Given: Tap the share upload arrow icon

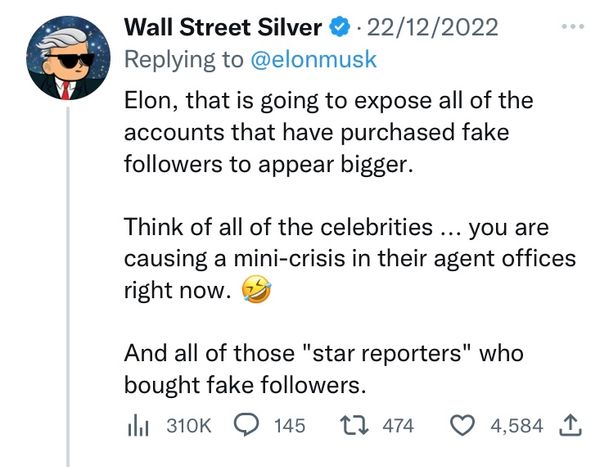Looking at the screenshot, I should [x=569, y=425].
